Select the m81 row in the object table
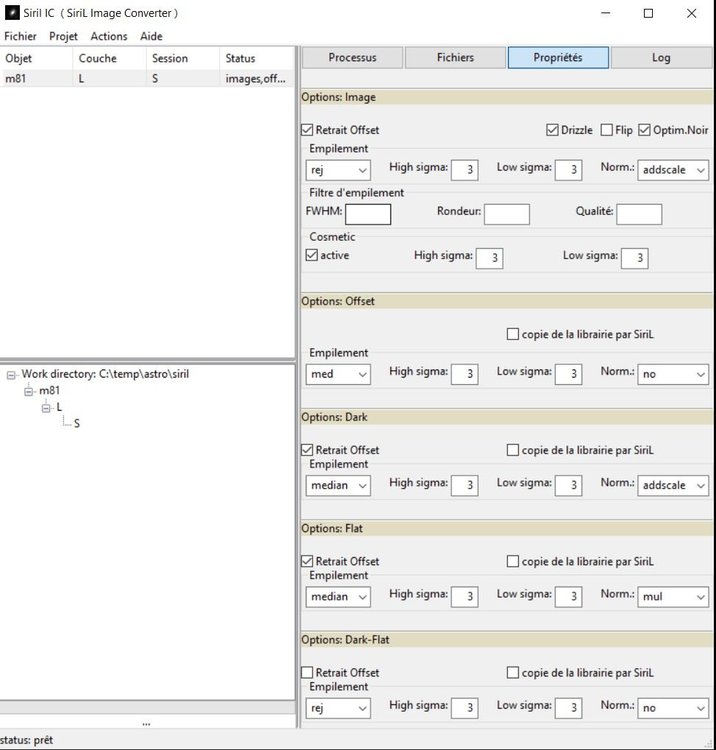Viewport: 716px width, 750px height. coord(147,78)
